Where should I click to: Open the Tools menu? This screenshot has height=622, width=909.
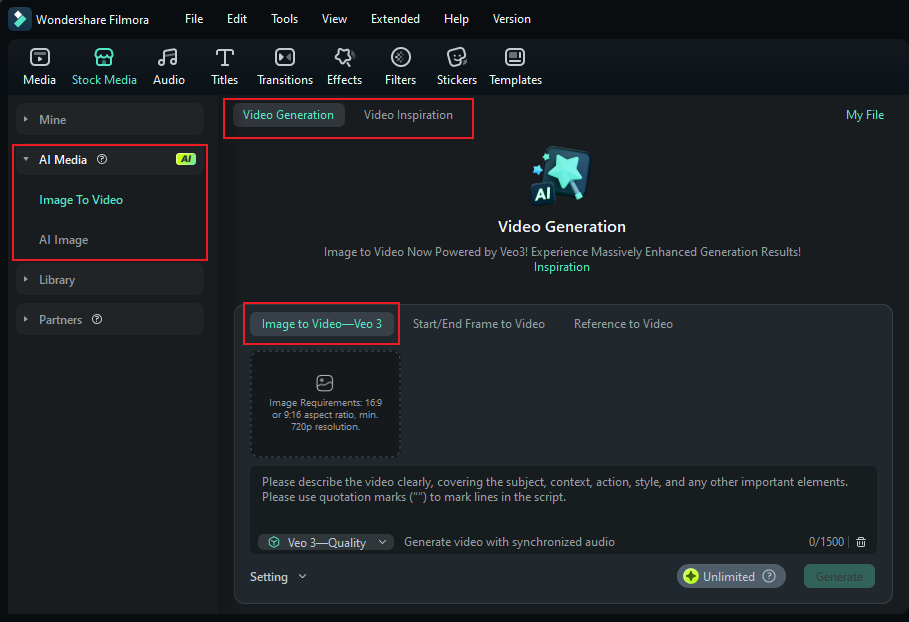tap(285, 19)
